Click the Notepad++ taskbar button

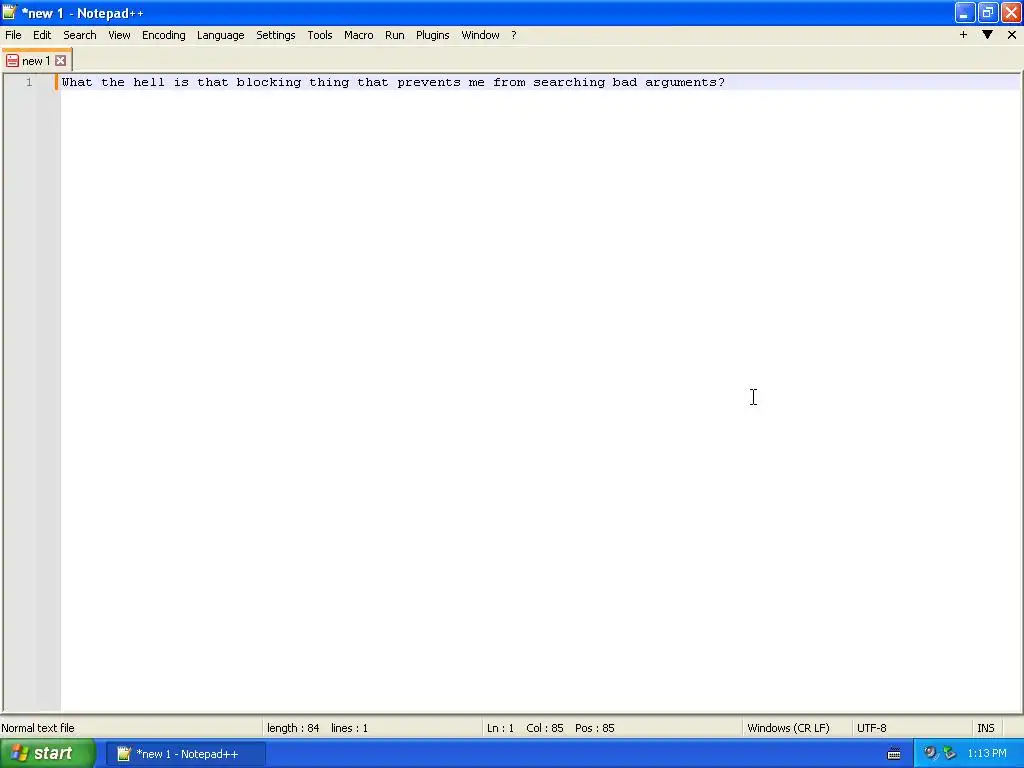(x=186, y=754)
